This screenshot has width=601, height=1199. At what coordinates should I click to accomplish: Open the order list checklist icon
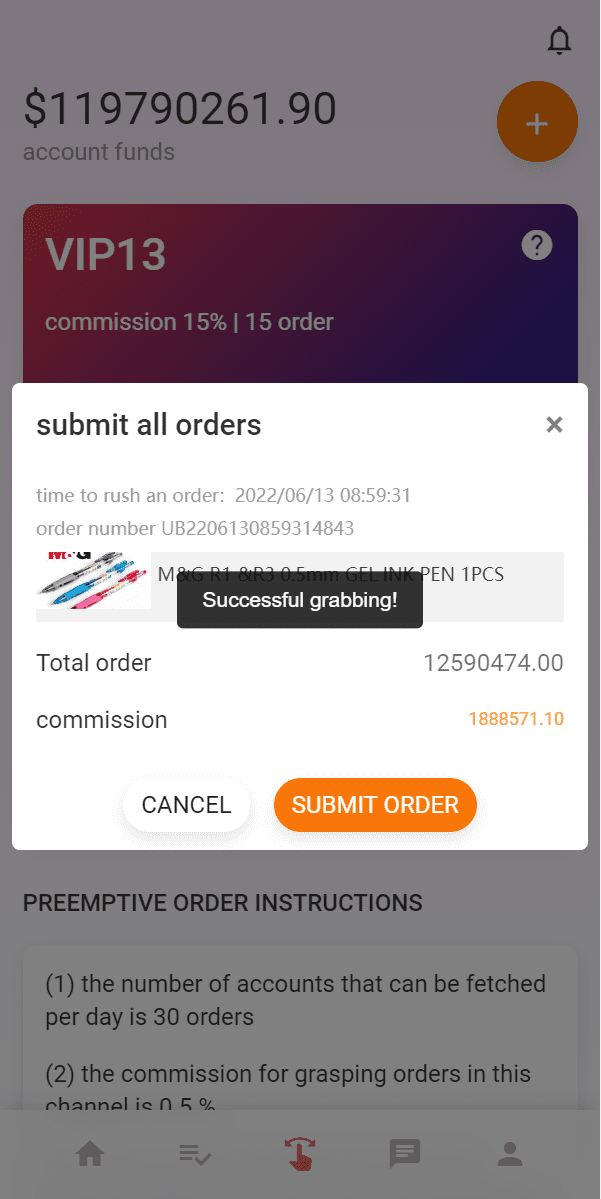click(x=195, y=1155)
